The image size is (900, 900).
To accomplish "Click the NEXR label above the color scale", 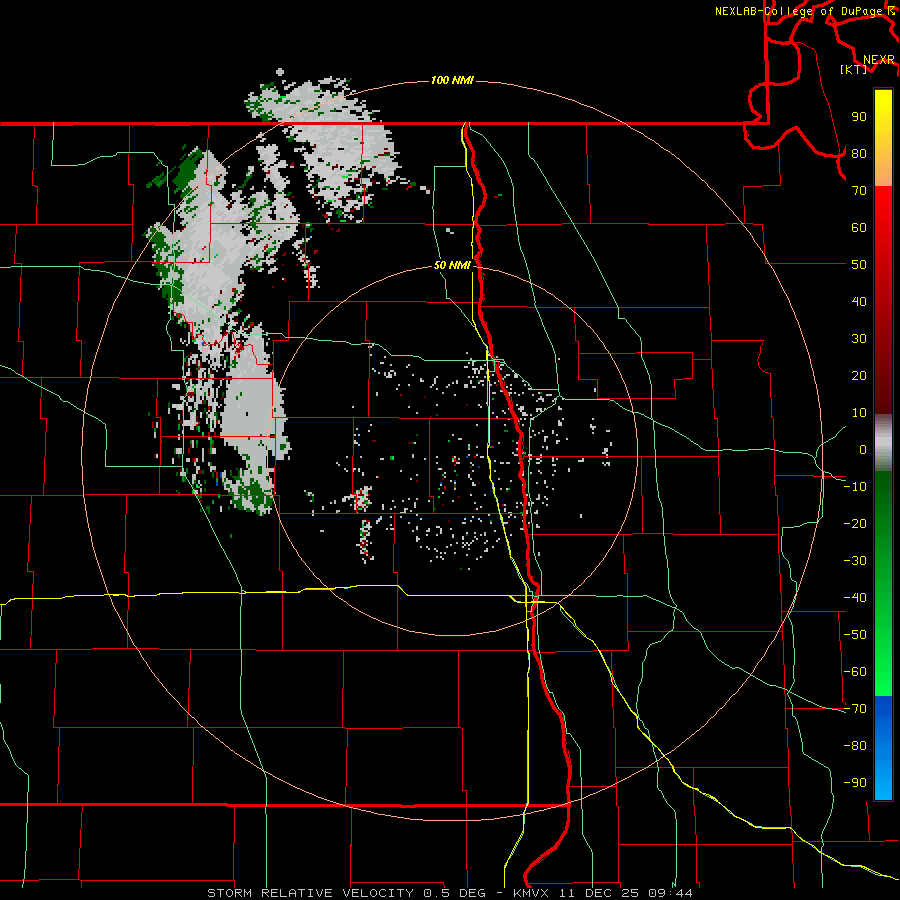I will tap(879, 60).
